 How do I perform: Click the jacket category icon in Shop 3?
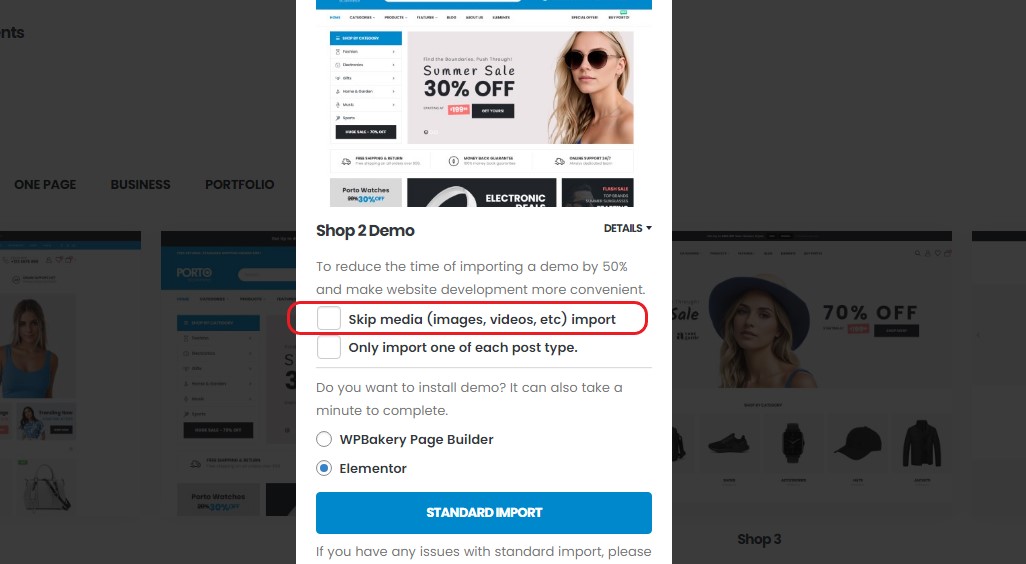point(921,443)
